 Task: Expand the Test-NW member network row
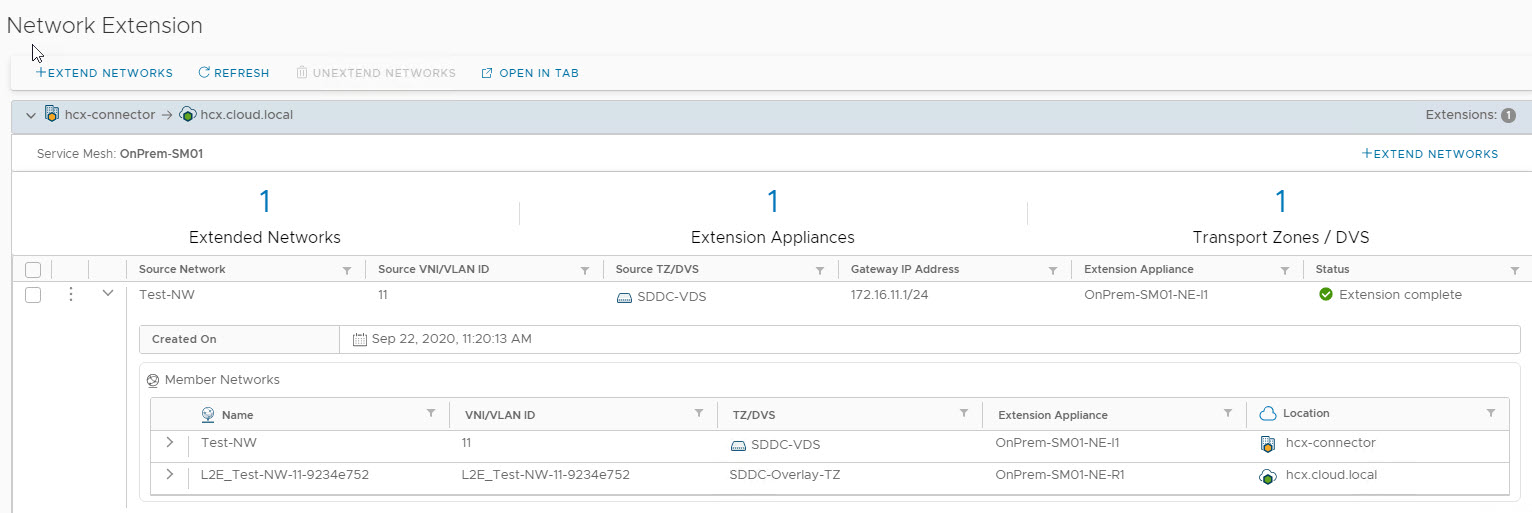point(170,442)
